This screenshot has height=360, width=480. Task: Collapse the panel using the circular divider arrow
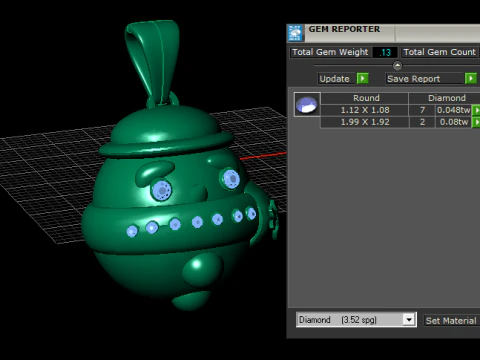tap(397, 65)
